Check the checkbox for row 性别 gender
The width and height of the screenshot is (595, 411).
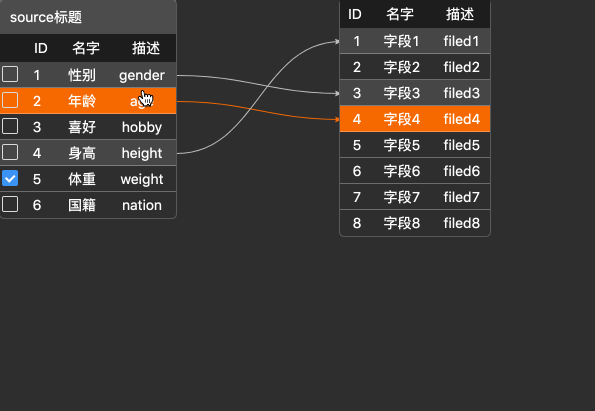coord(10,74)
